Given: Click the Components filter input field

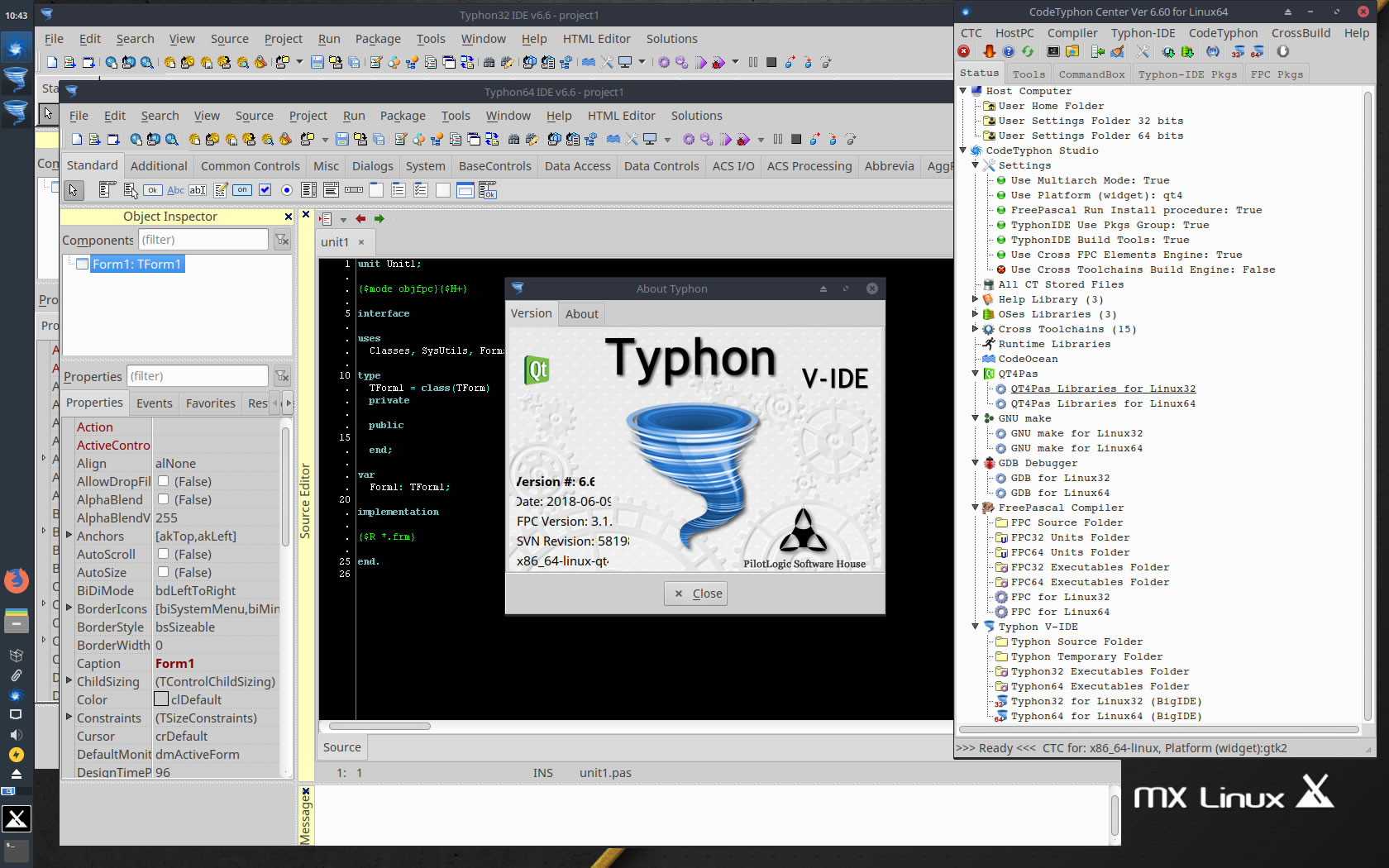Looking at the screenshot, I should click(x=203, y=240).
